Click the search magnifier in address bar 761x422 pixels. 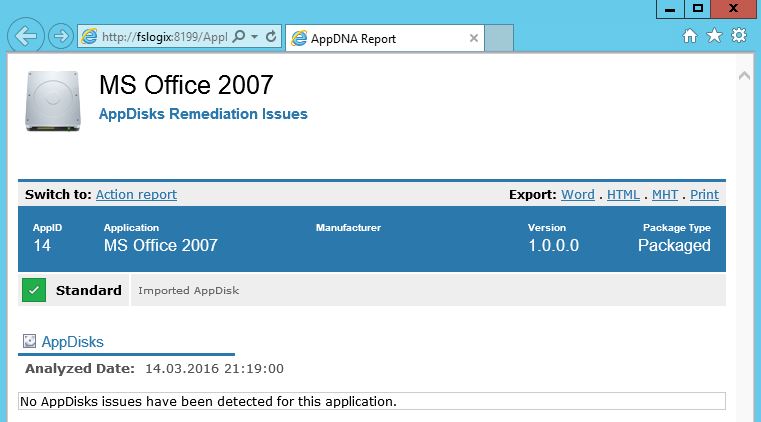click(238, 38)
